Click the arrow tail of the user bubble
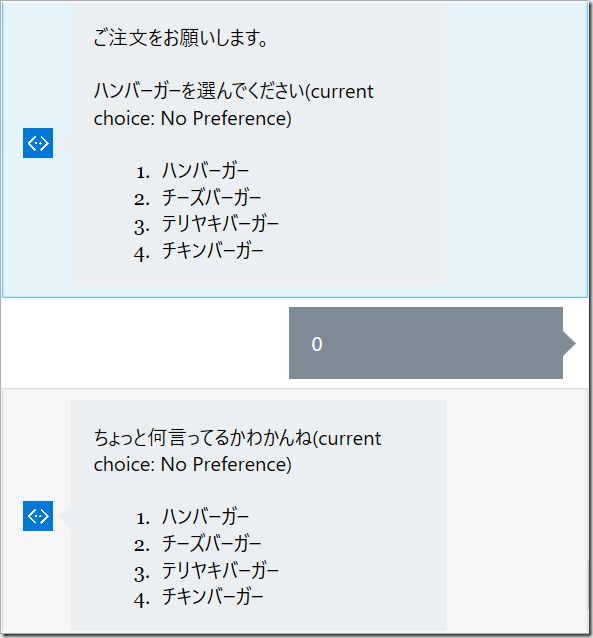The height and width of the screenshot is (638, 593). click(569, 343)
